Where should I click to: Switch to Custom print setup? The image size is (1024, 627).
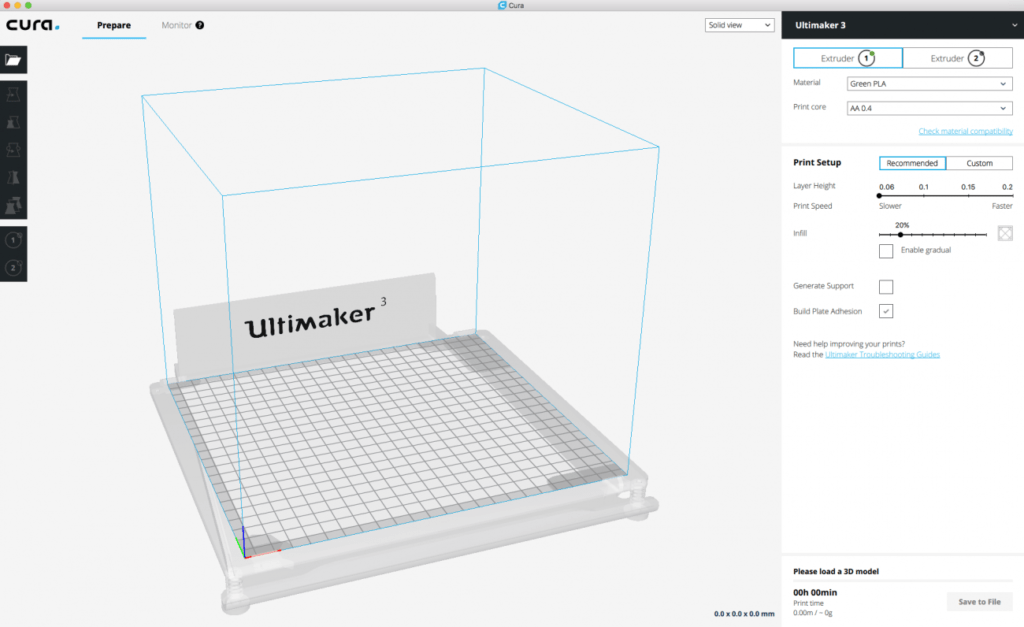click(x=980, y=162)
